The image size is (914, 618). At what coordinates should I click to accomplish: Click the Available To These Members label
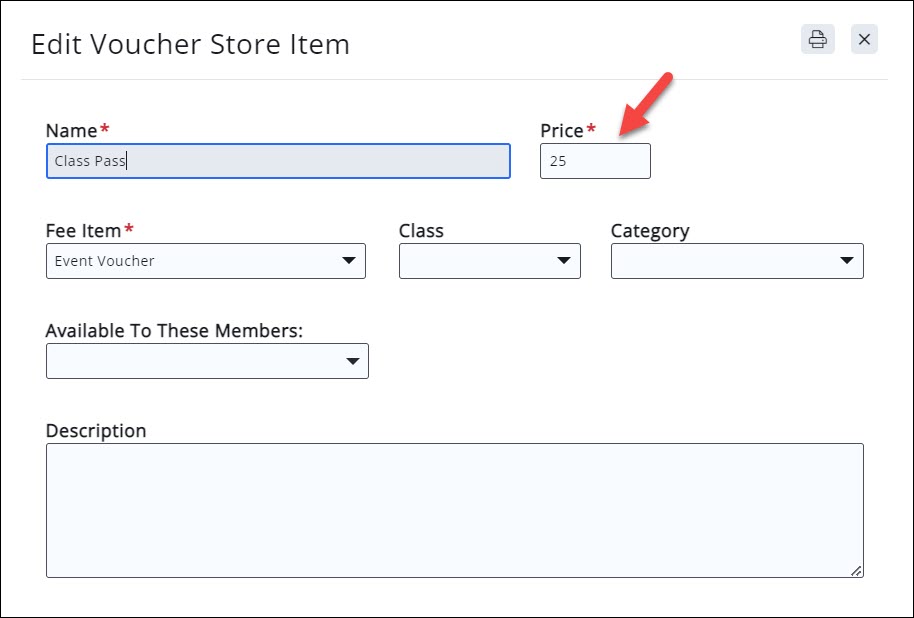point(174,331)
